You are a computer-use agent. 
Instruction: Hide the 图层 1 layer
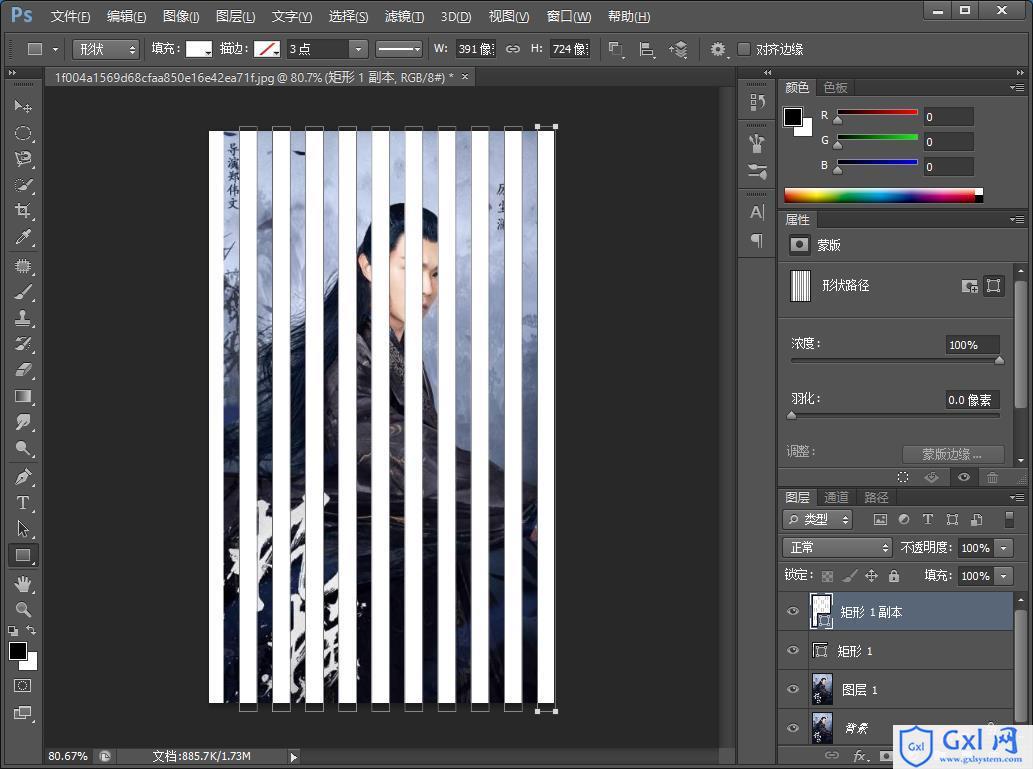pyautogui.click(x=793, y=689)
